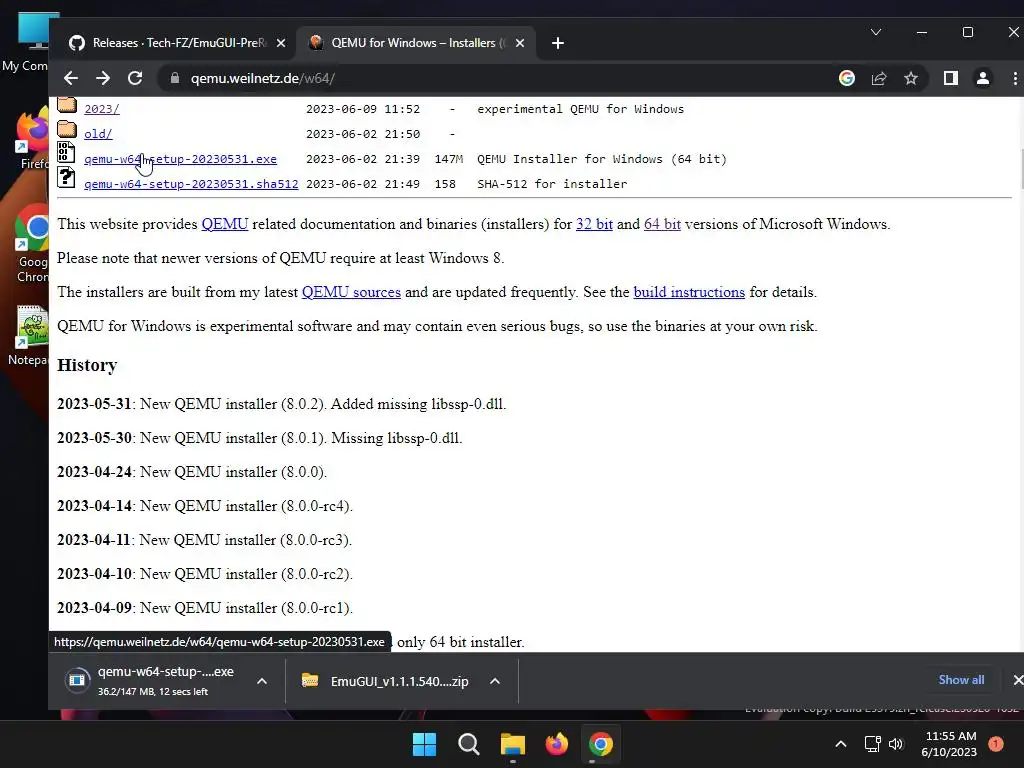Screen dimensions: 1024x768
Task: Close the downloads bar
Action: 1017,680
